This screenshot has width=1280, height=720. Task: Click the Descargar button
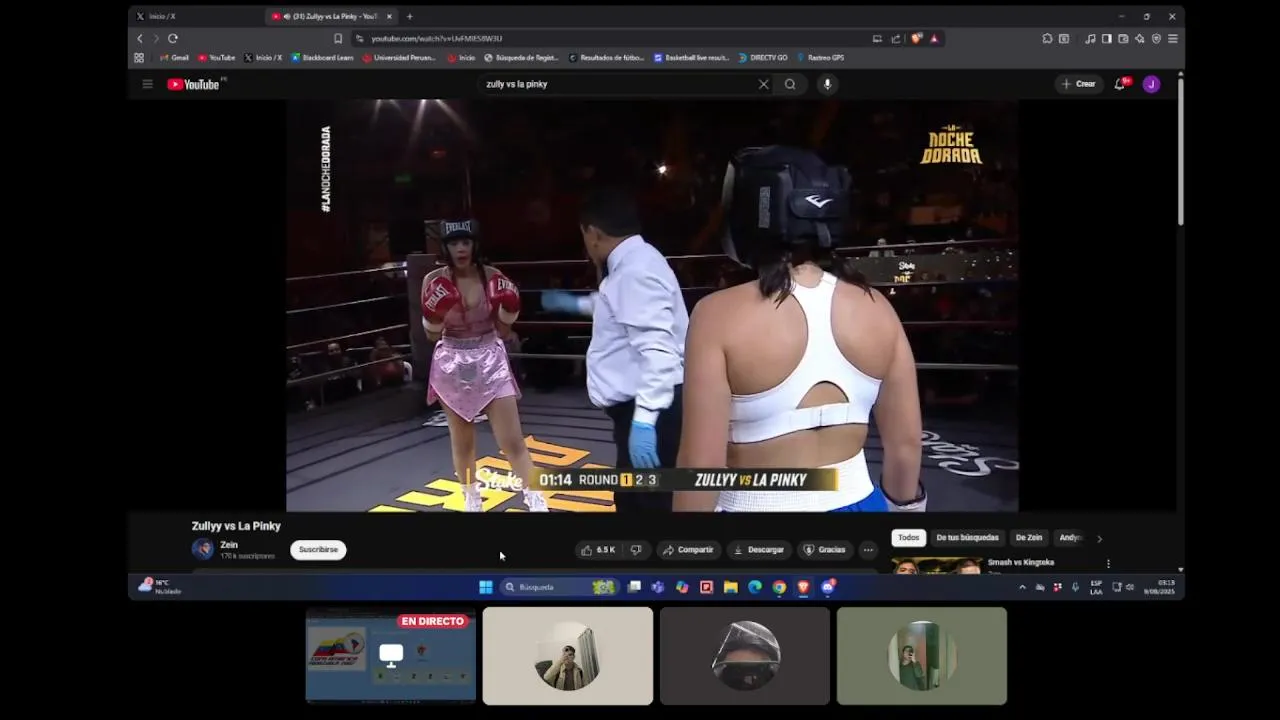pyautogui.click(x=758, y=549)
